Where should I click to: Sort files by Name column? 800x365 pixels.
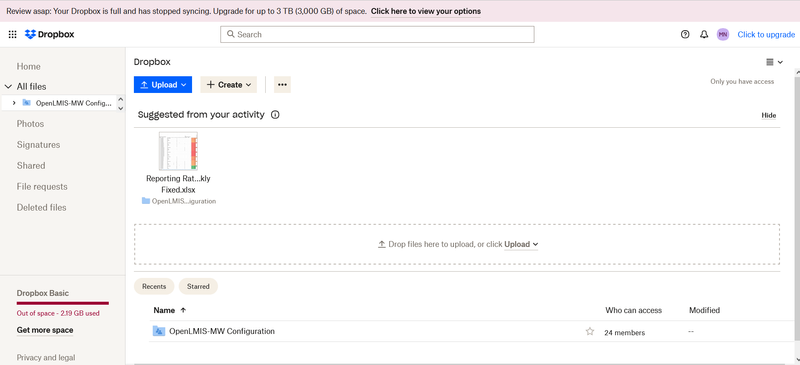[170, 310]
